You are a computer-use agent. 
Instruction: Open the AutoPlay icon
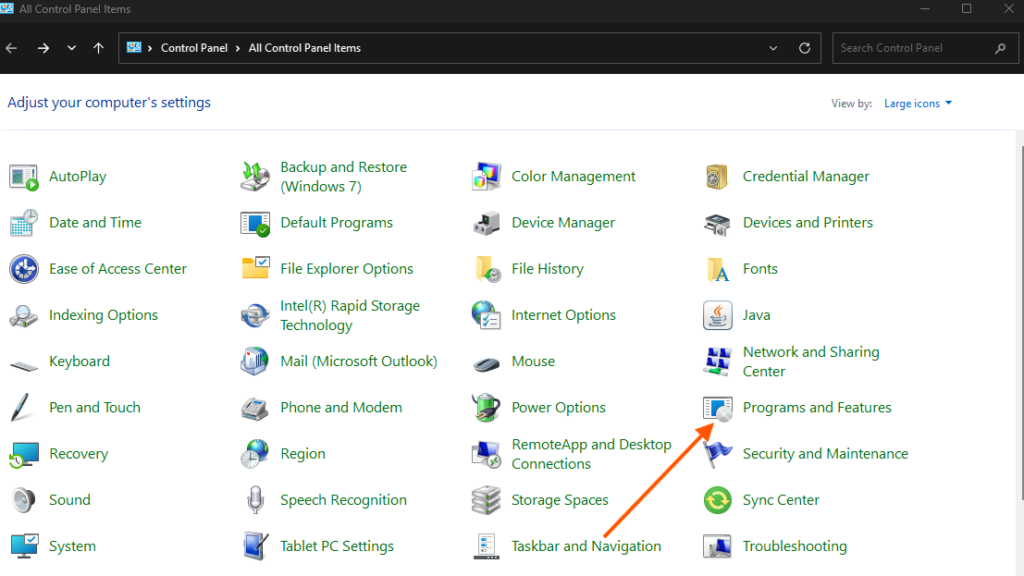pyautogui.click(x=24, y=177)
